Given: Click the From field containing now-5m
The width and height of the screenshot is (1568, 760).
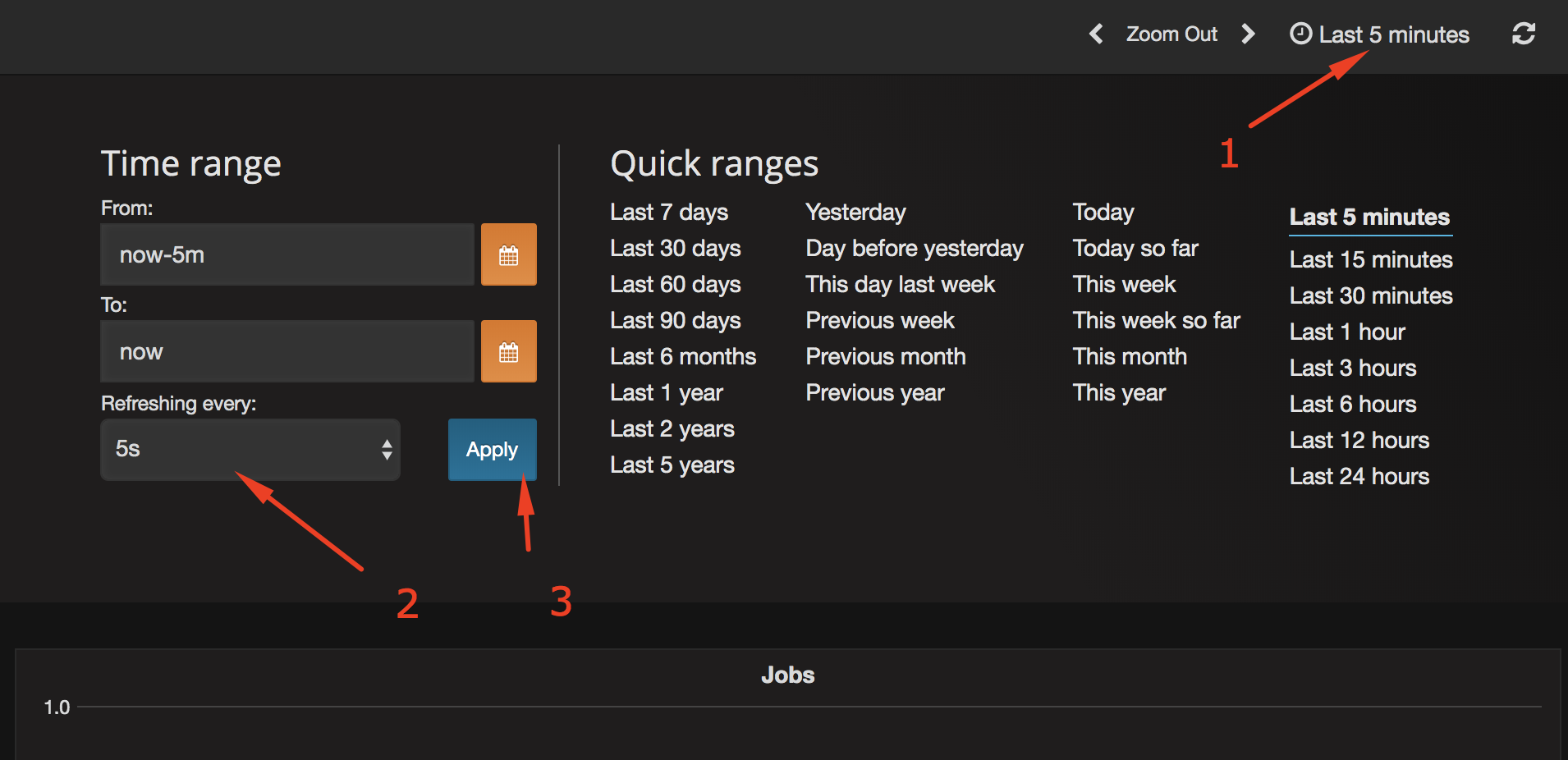Looking at the screenshot, I should (287, 254).
